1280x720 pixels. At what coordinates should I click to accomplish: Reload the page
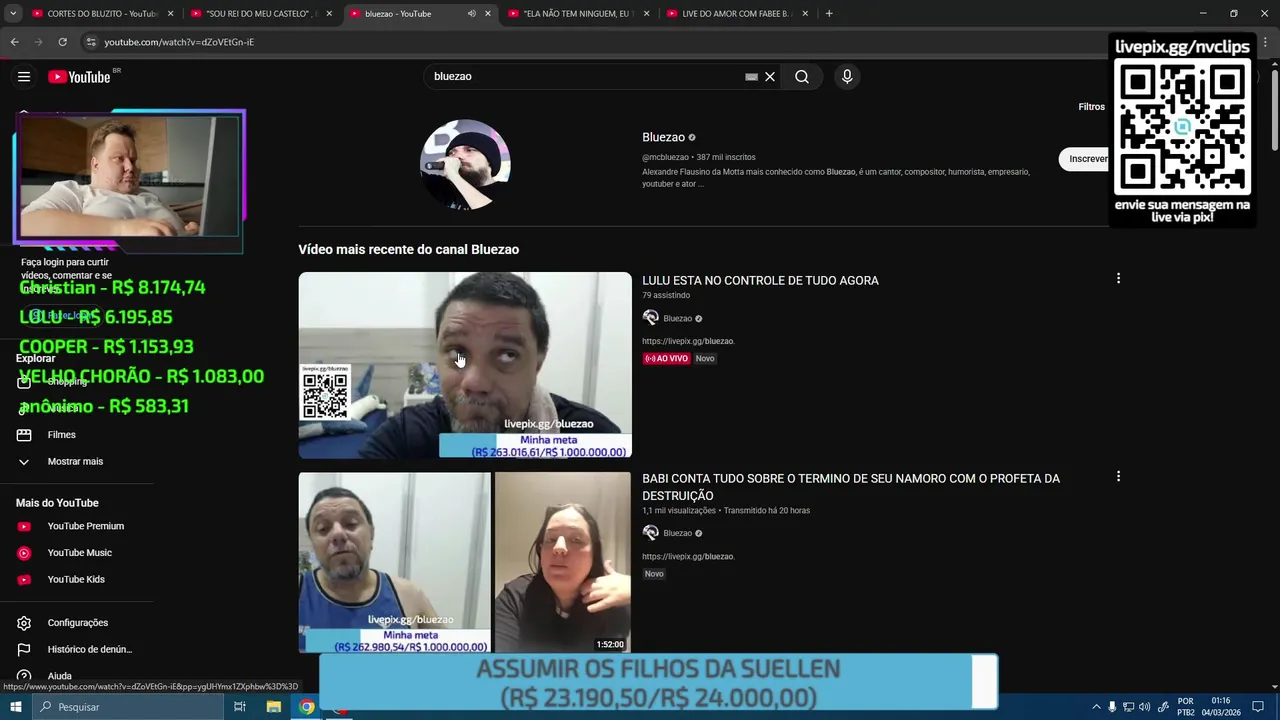coord(62,42)
